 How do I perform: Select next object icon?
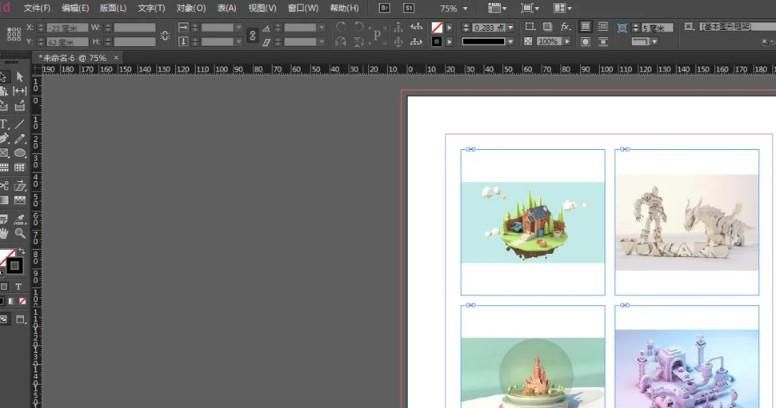[x=417, y=42]
